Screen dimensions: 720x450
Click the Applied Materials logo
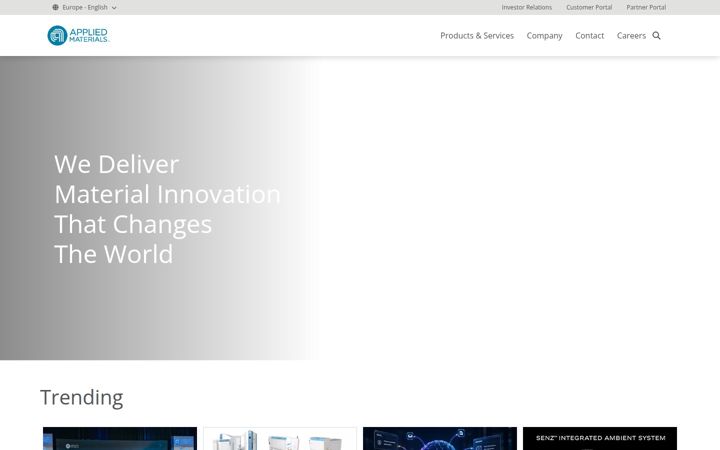79,35
